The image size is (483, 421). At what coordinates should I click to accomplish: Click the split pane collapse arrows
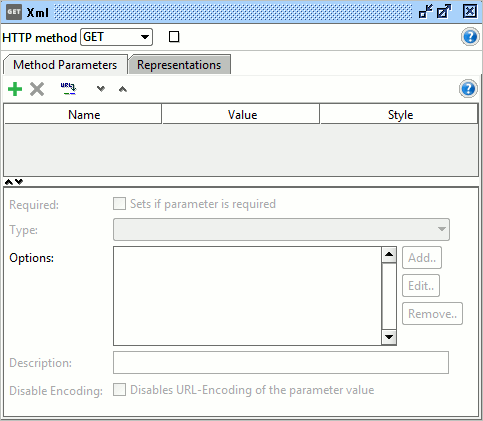point(14,182)
